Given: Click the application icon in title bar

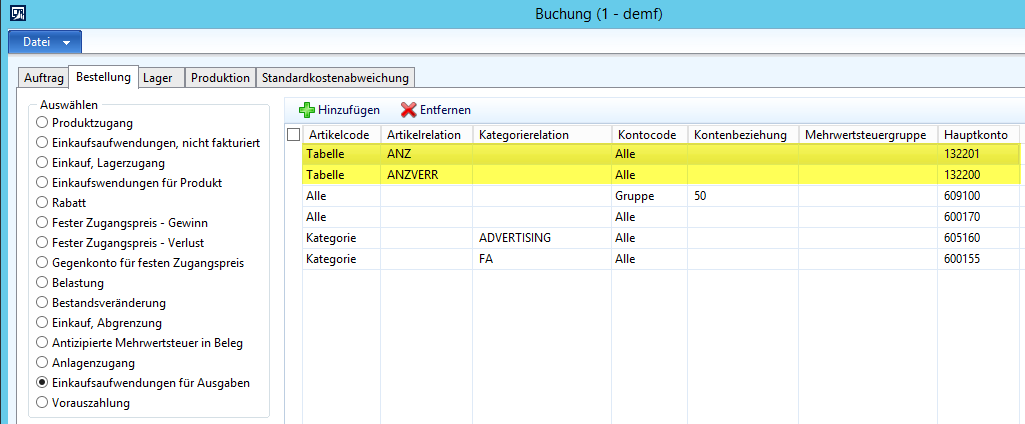Looking at the screenshot, I should (x=16, y=14).
